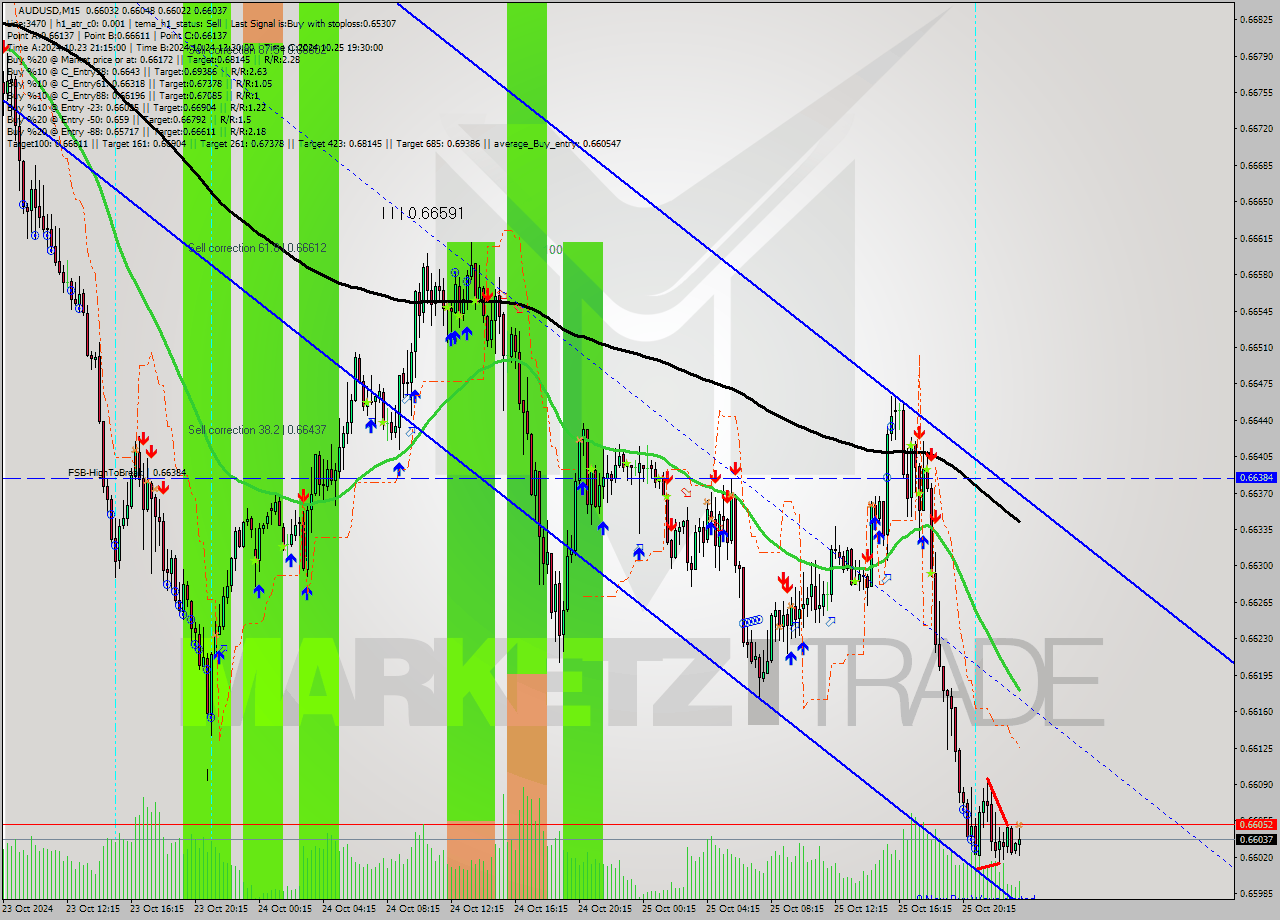Click the '25 Oct 04:15' time label
1280x920 pixels.
point(733,909)
